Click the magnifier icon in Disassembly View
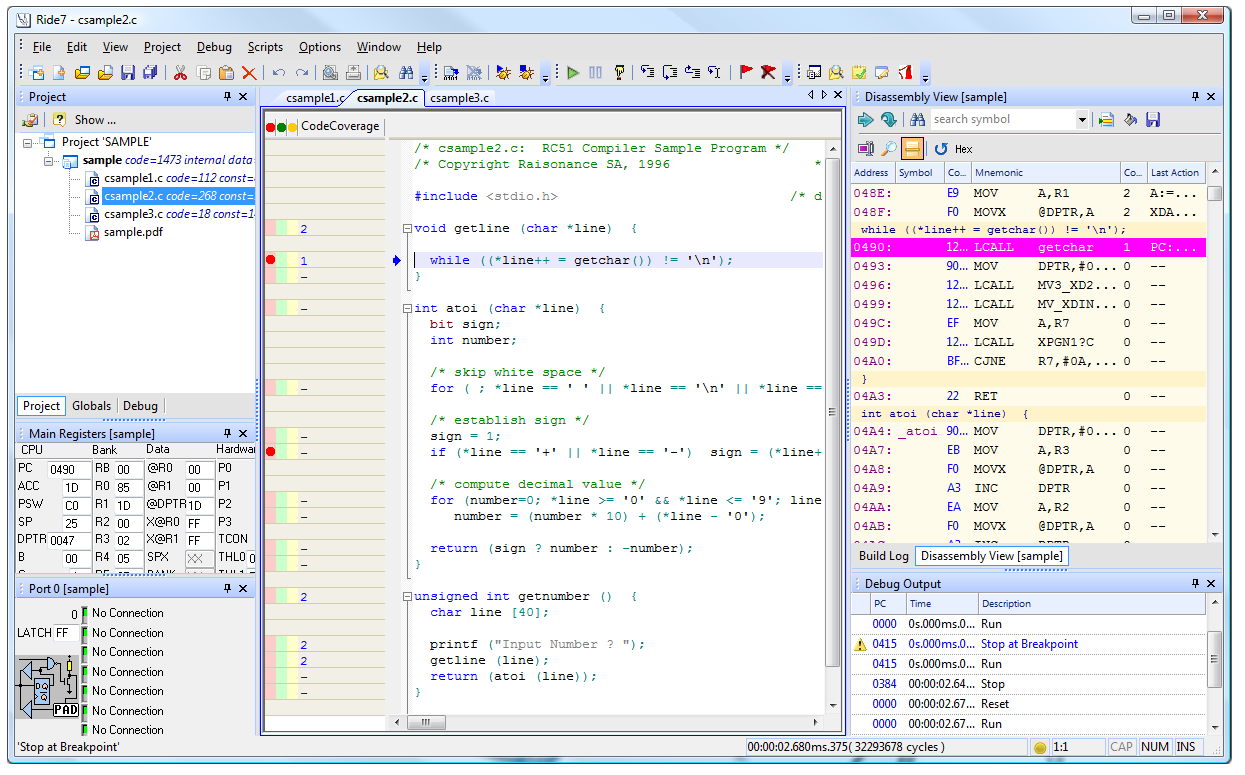Screen dimensions: 1245x775 (888, 149)
